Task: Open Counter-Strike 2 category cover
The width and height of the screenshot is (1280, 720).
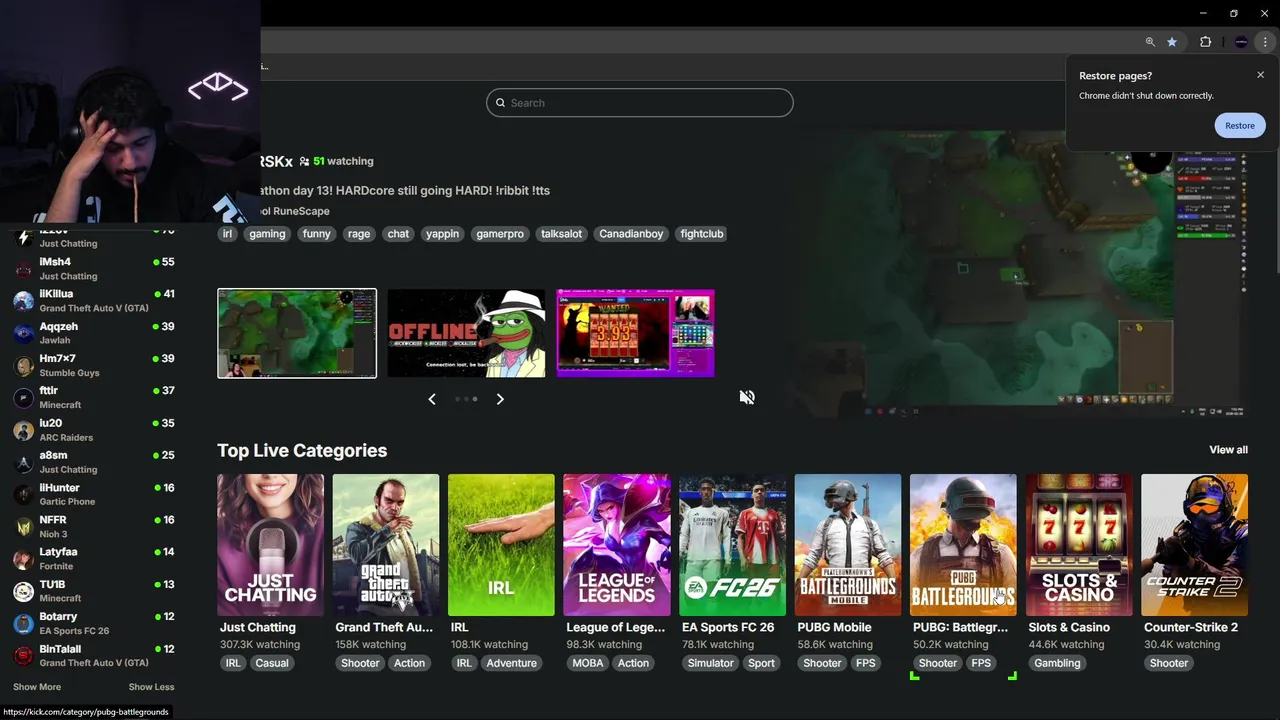Action: click(1194, 545)
